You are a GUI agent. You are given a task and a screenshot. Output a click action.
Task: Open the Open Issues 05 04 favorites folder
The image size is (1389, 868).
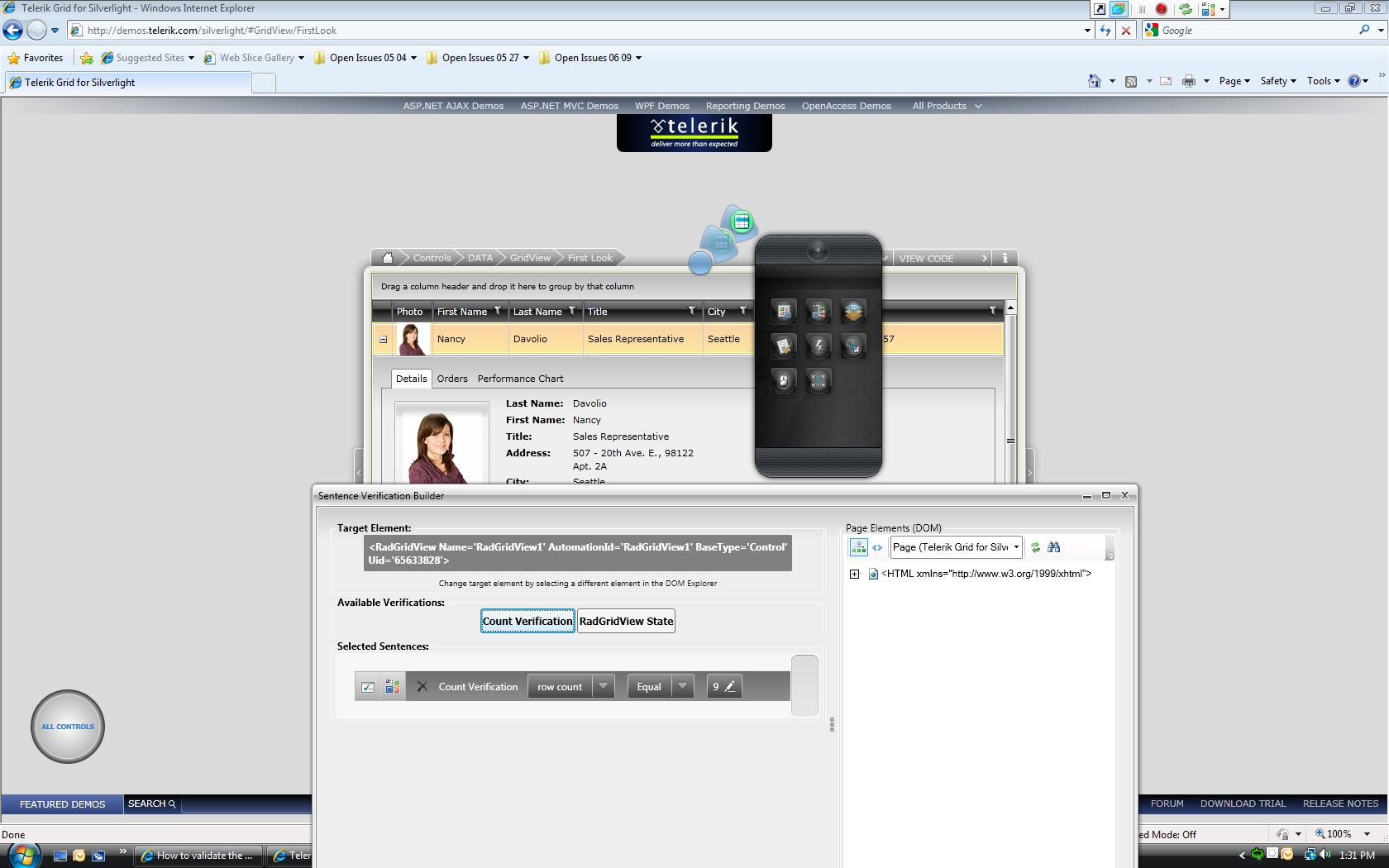[365, 58]
